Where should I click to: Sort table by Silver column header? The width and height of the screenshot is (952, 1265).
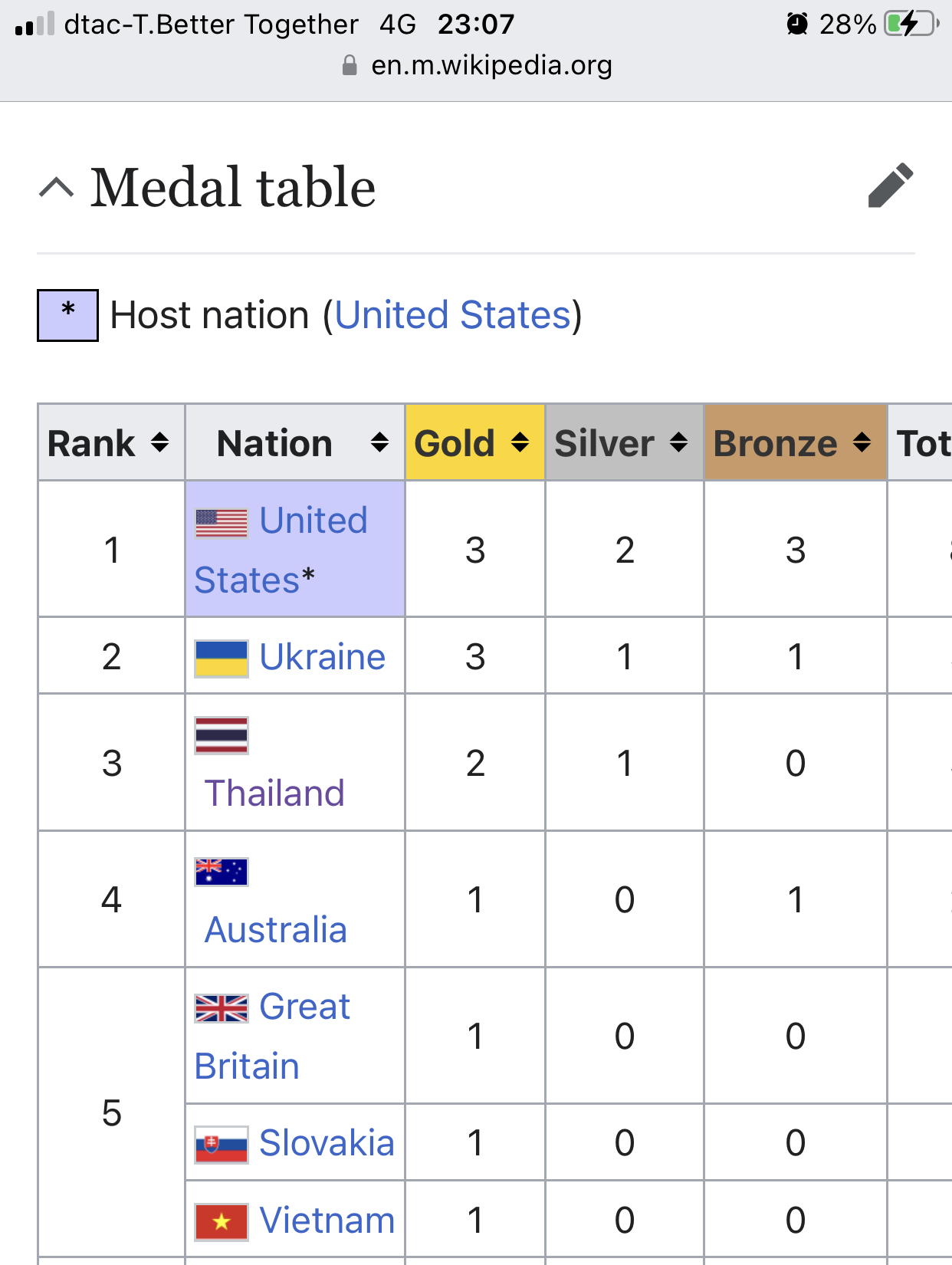coord(625,442)
